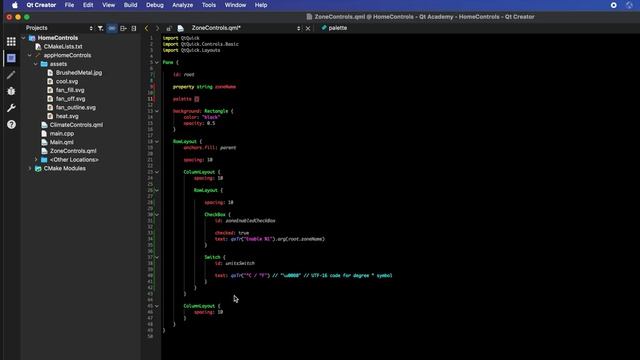Select fan_outline.svg in assets
The image size is (640, 360).
point(76,107)
